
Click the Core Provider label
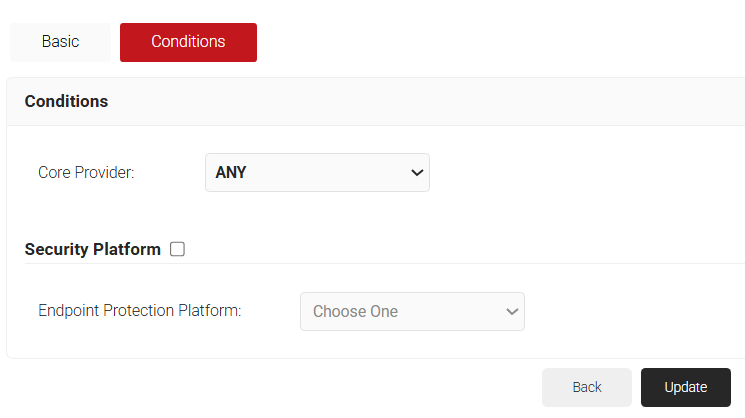[86, 172]
